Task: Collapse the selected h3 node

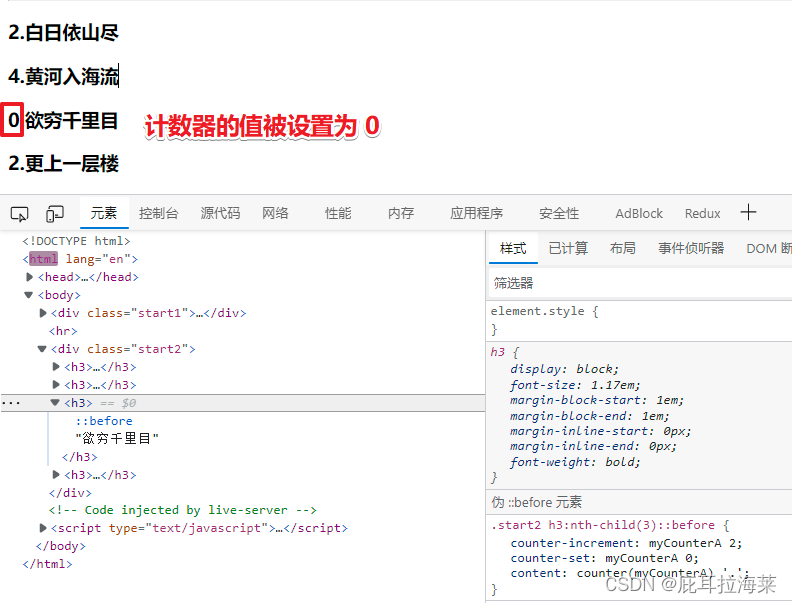Action: pos(55,403)
